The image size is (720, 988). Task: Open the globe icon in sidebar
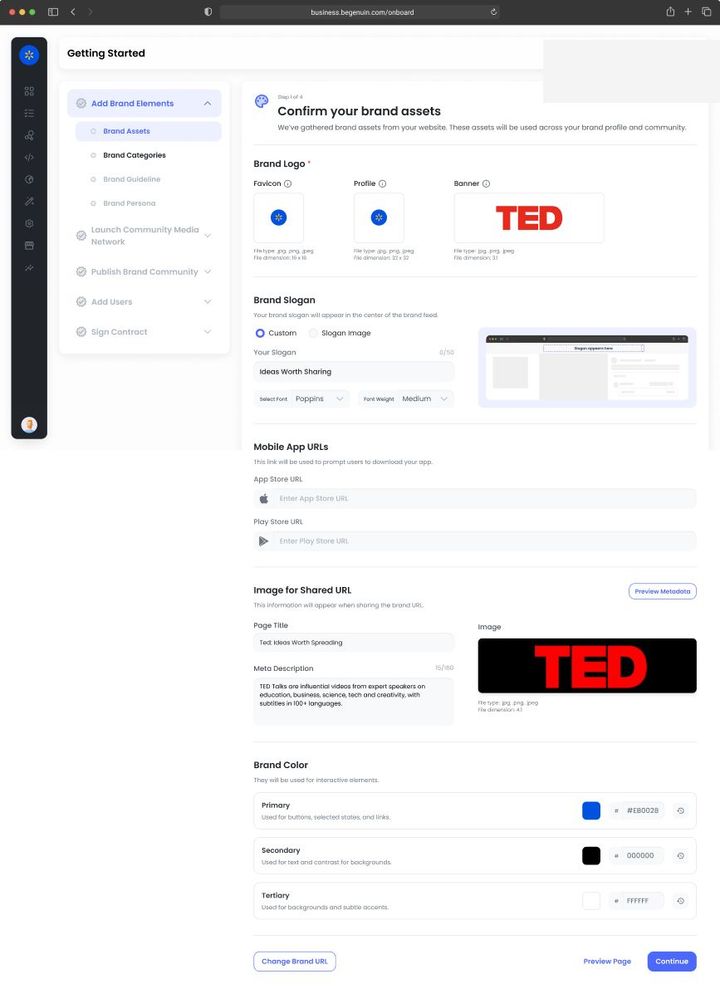coord(29,180)
